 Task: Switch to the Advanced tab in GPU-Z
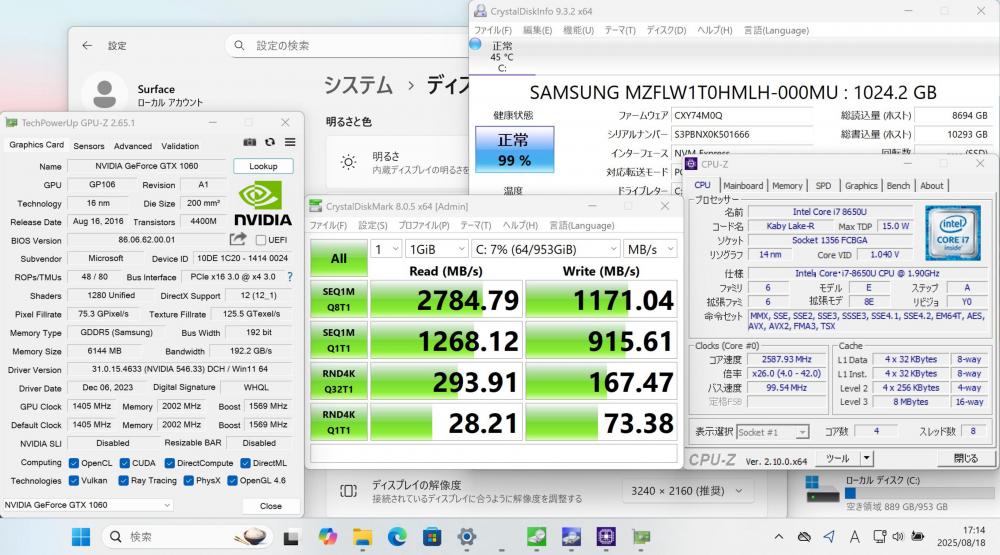[x=133, y=146]
